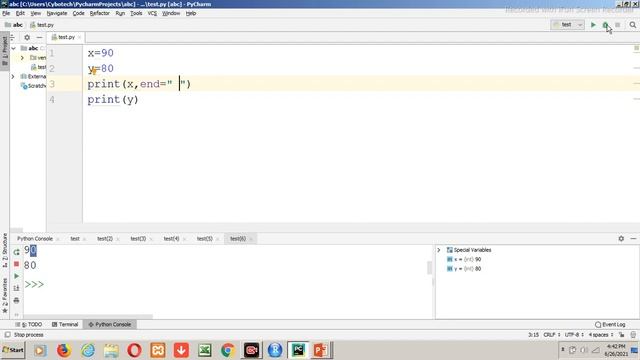This screenshot has width=640, height=360.
Task: Open the File menu
Action: [6, 13]
